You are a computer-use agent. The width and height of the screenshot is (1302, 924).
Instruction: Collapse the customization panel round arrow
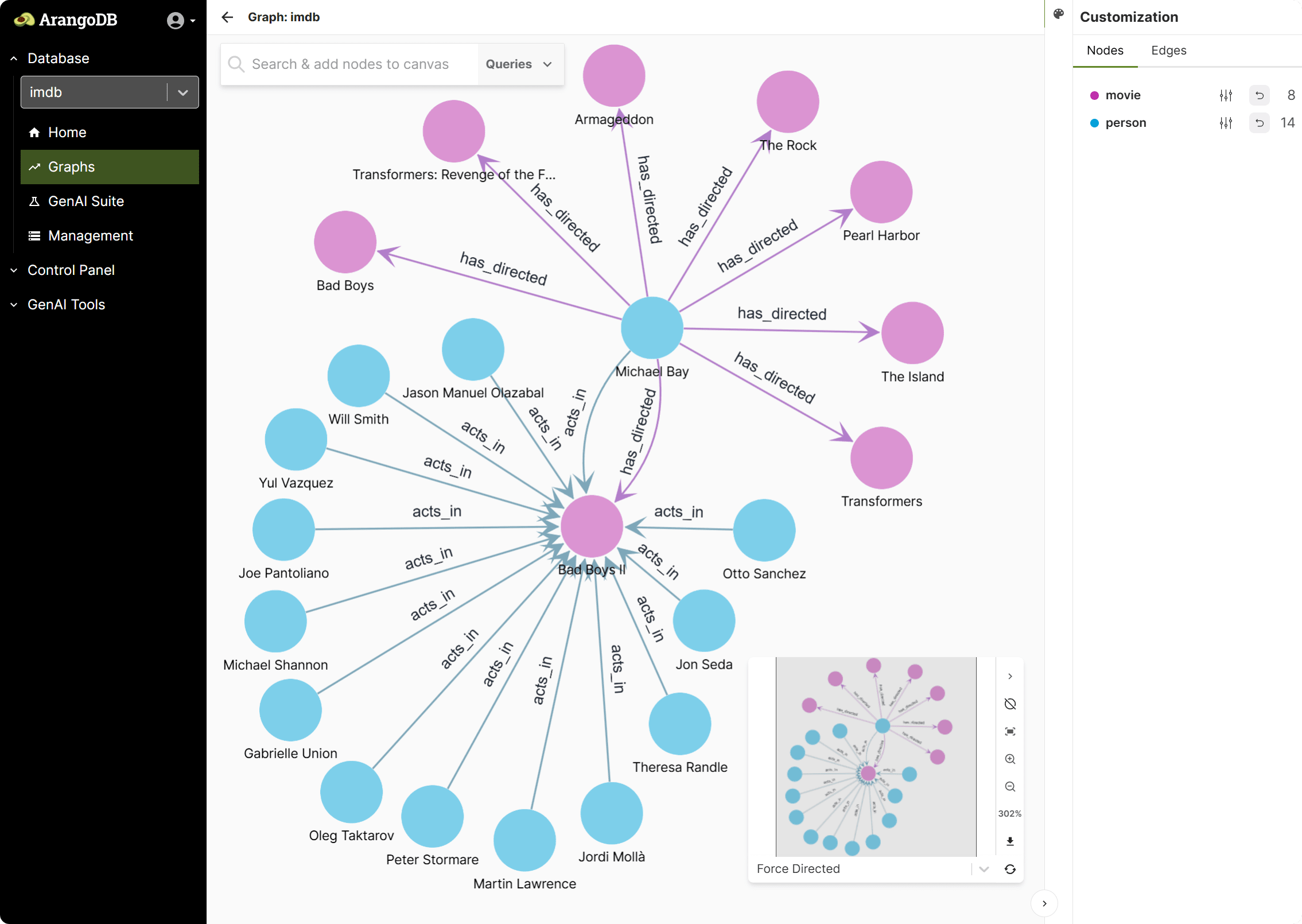coord(1044,903)
